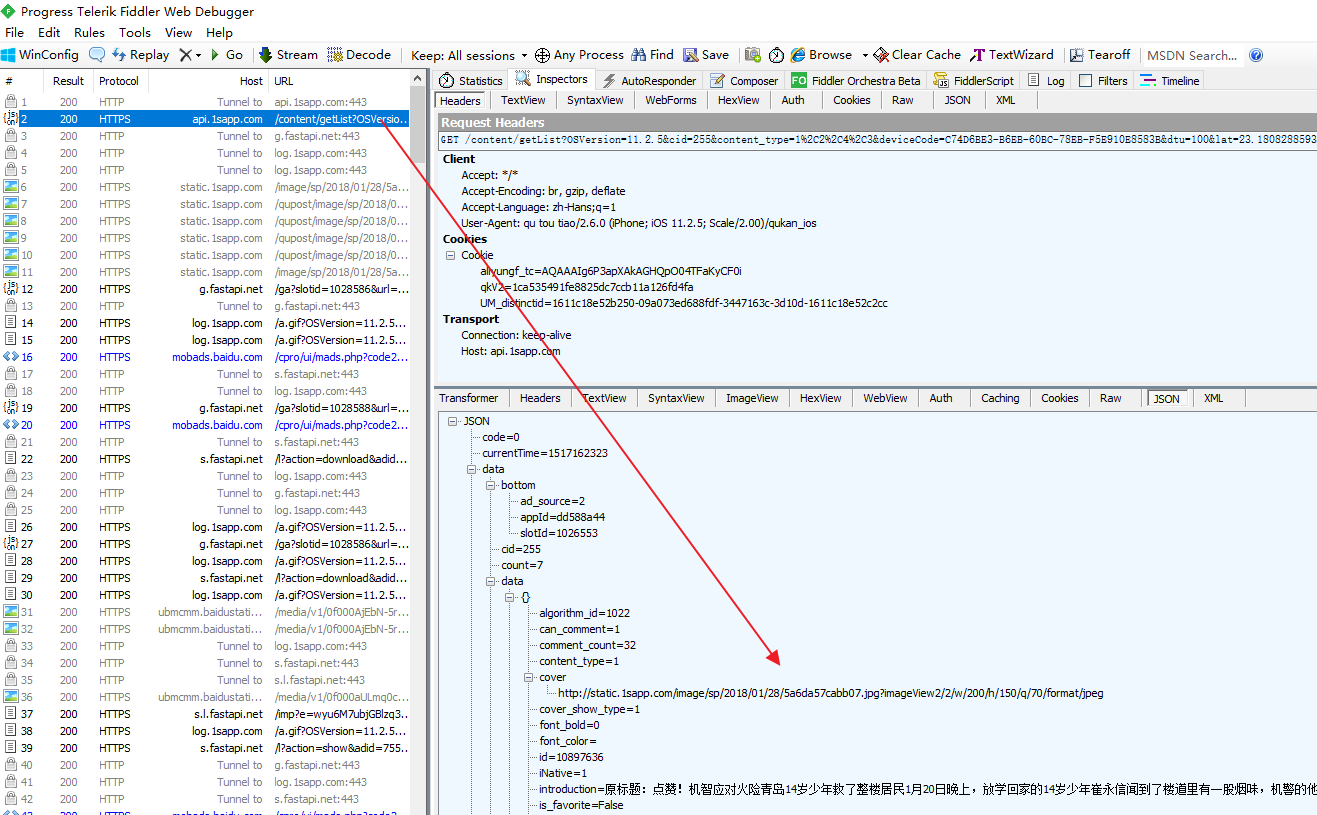Toggle Decode in the toolbar

pos(359,55)
